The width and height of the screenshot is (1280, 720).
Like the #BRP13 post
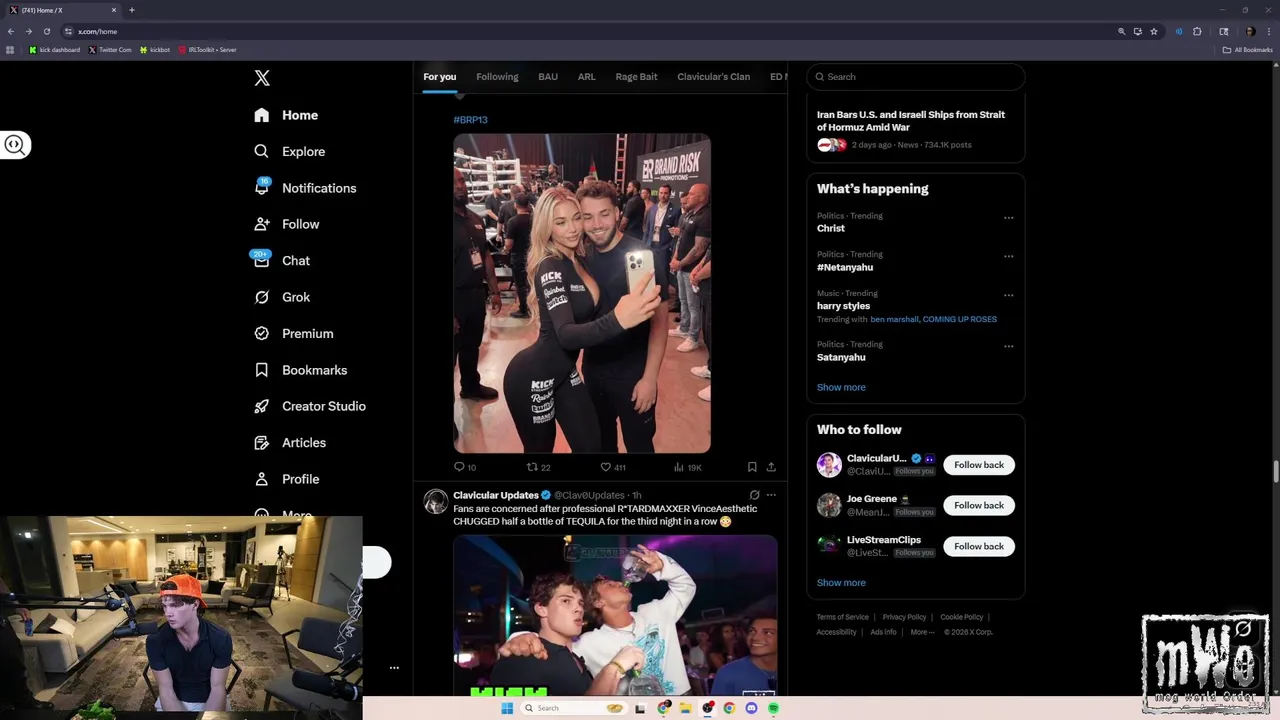tap(613, 467)
